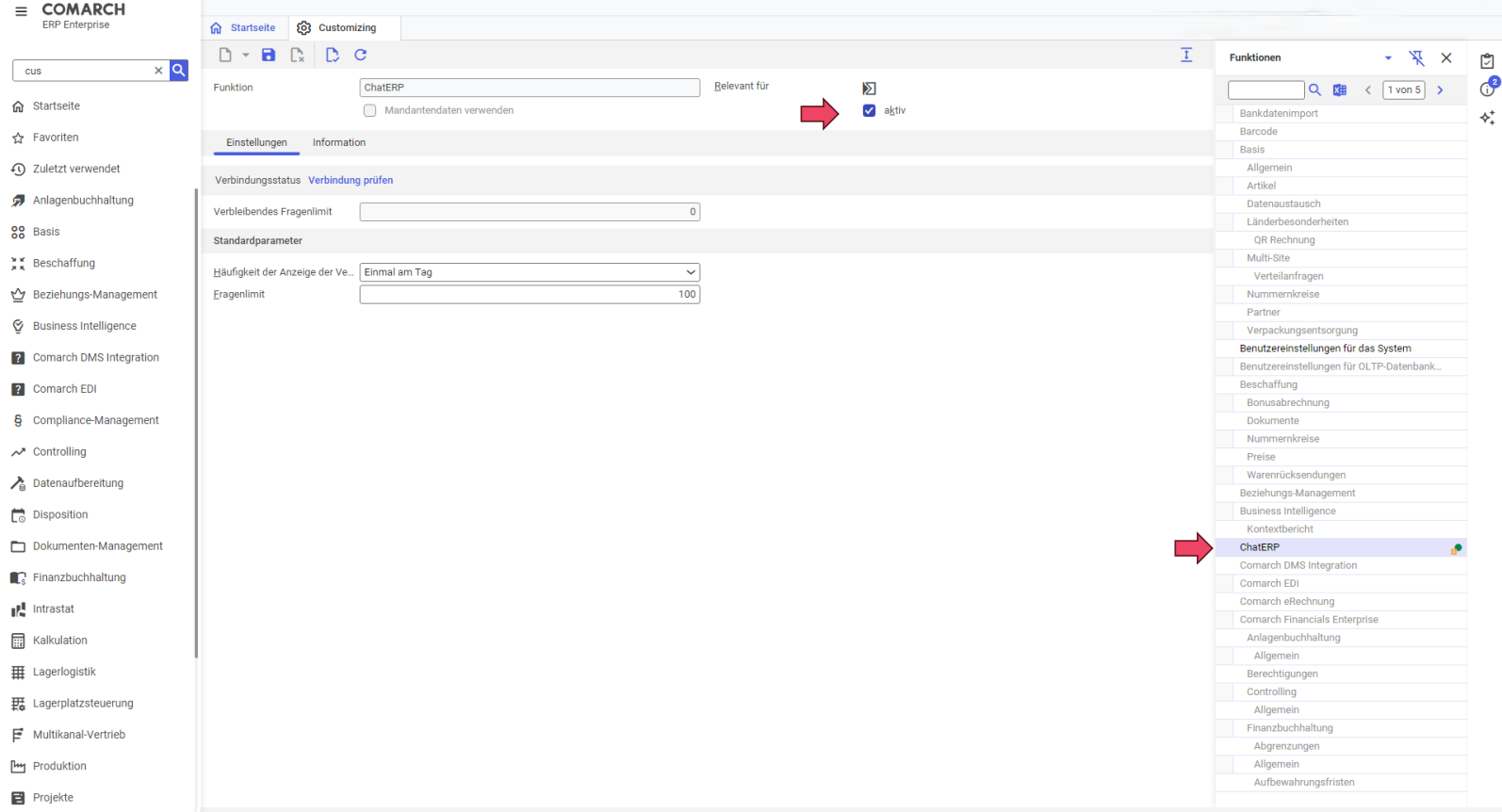Click the Save disk icon in toolbar

[x=269, y=56]
